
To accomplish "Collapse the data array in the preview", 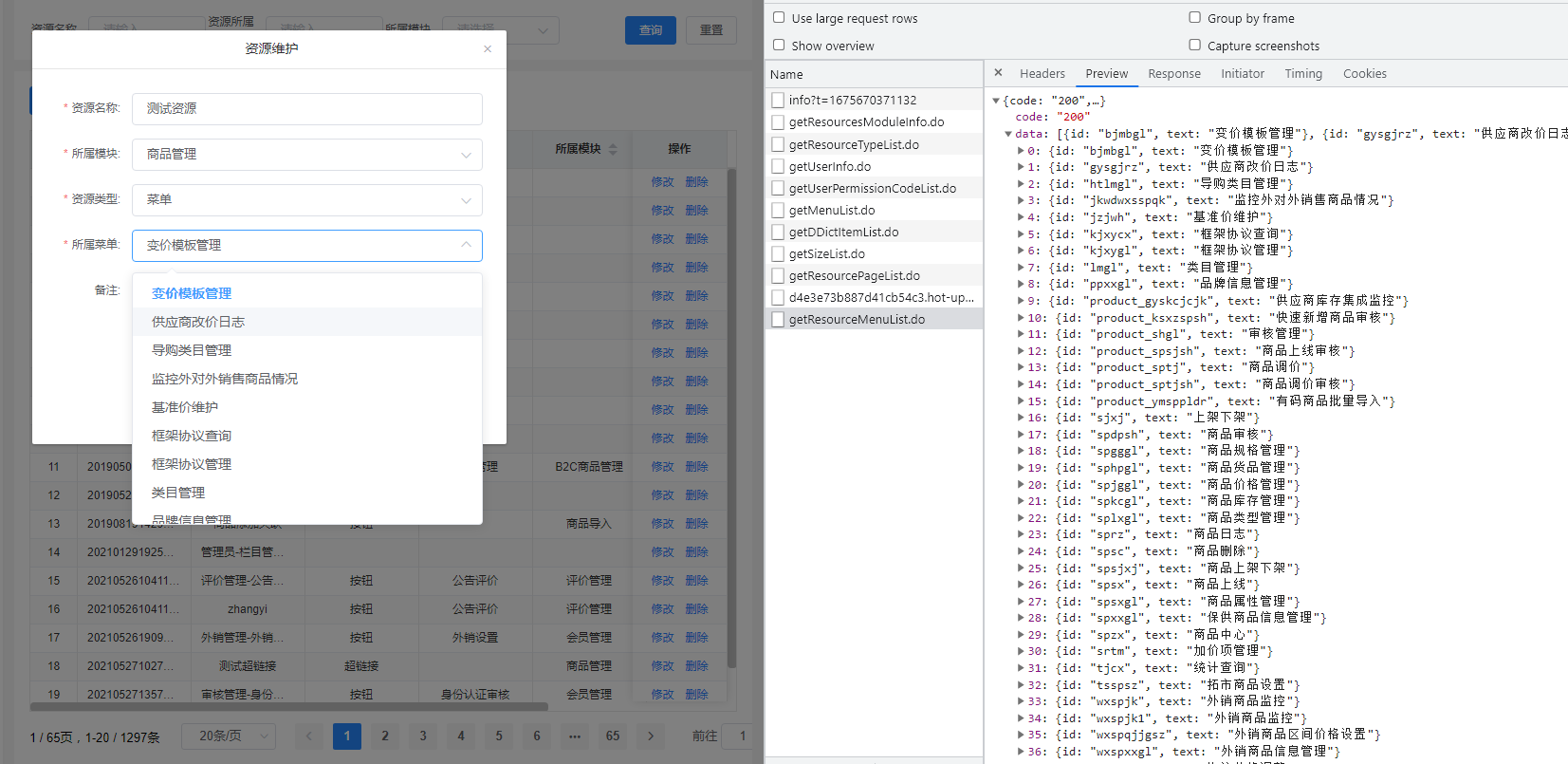I will [1008, 134].
